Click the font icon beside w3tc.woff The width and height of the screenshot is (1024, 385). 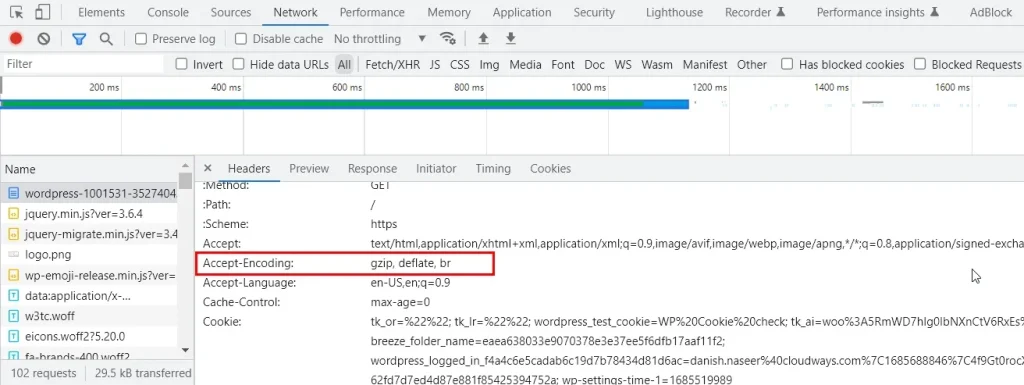pyautogui.click(x=14, y=316)
